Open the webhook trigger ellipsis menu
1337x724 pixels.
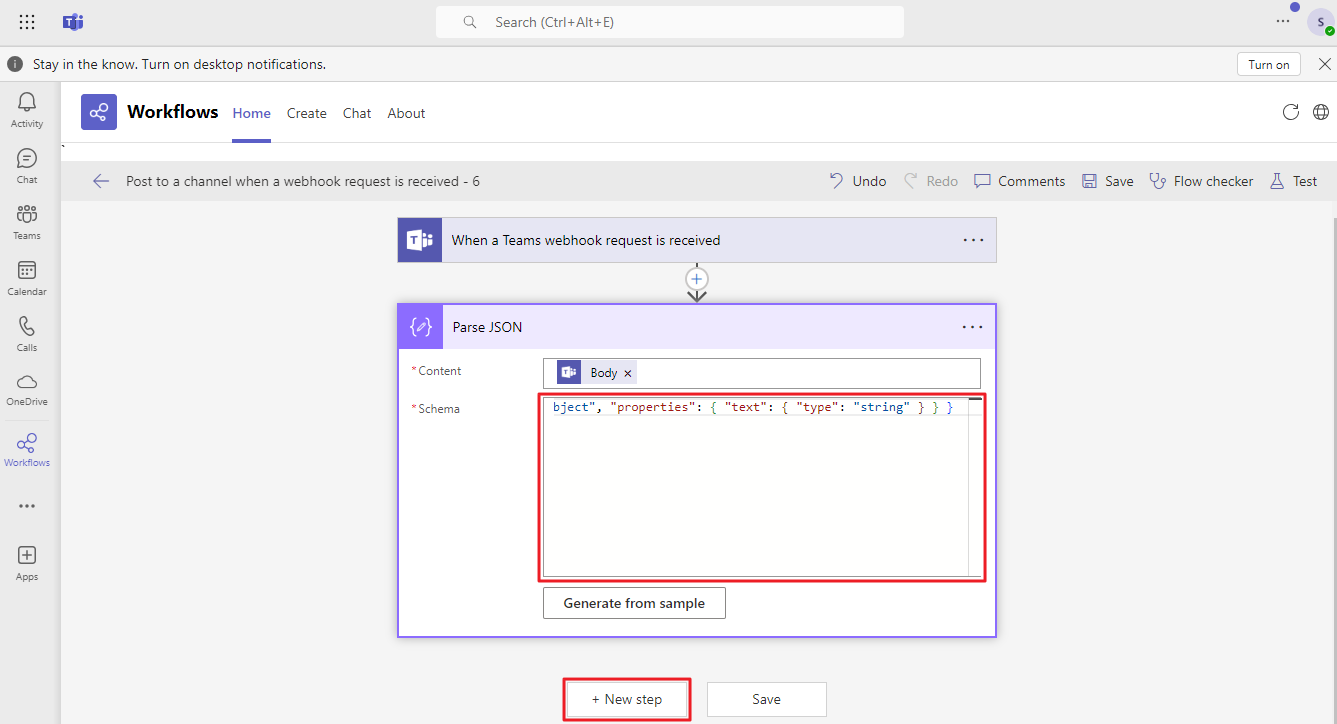pyautogui.click(x=973, y=240)
